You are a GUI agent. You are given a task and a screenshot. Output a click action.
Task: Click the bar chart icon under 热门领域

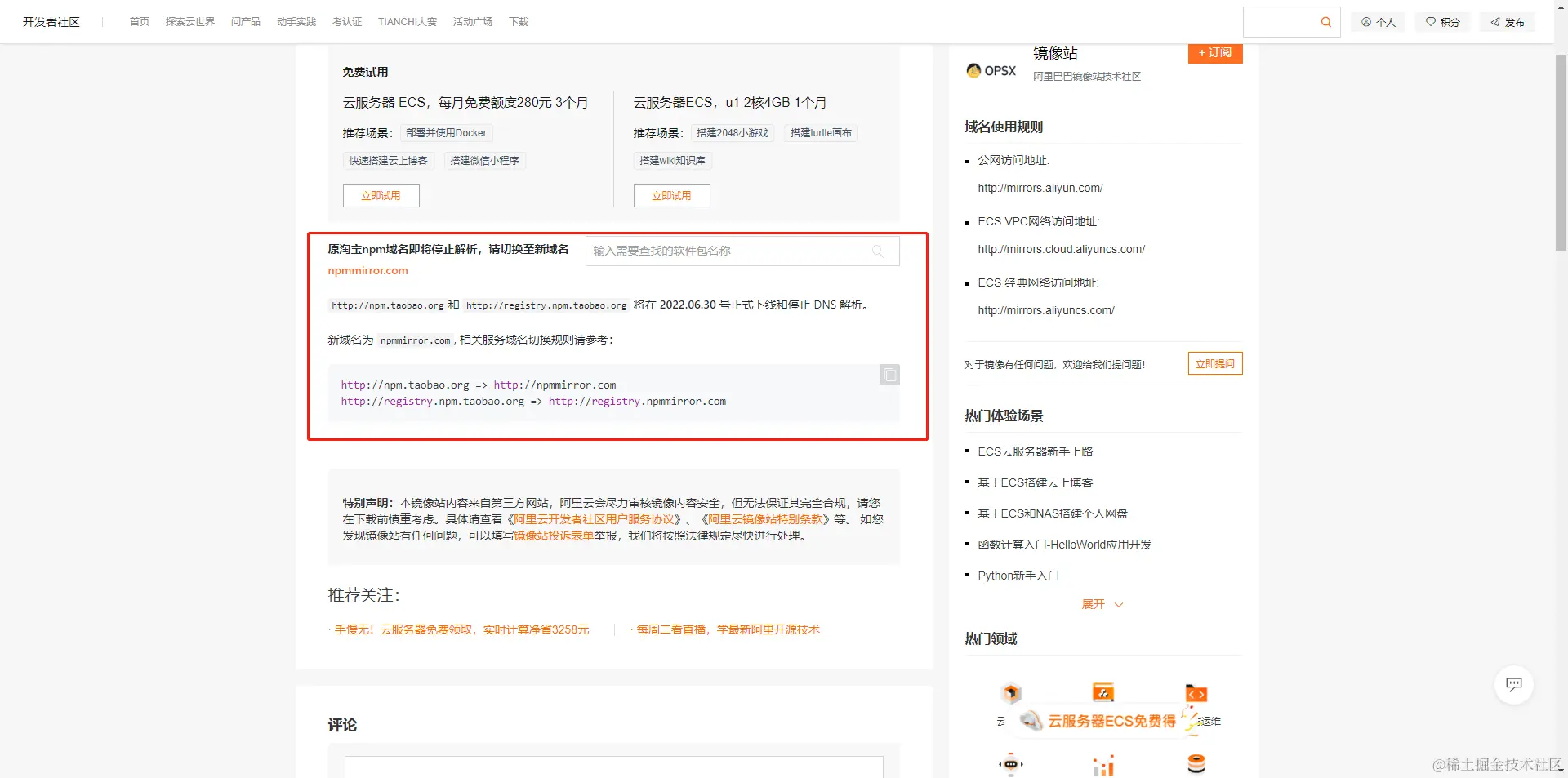1103,765
